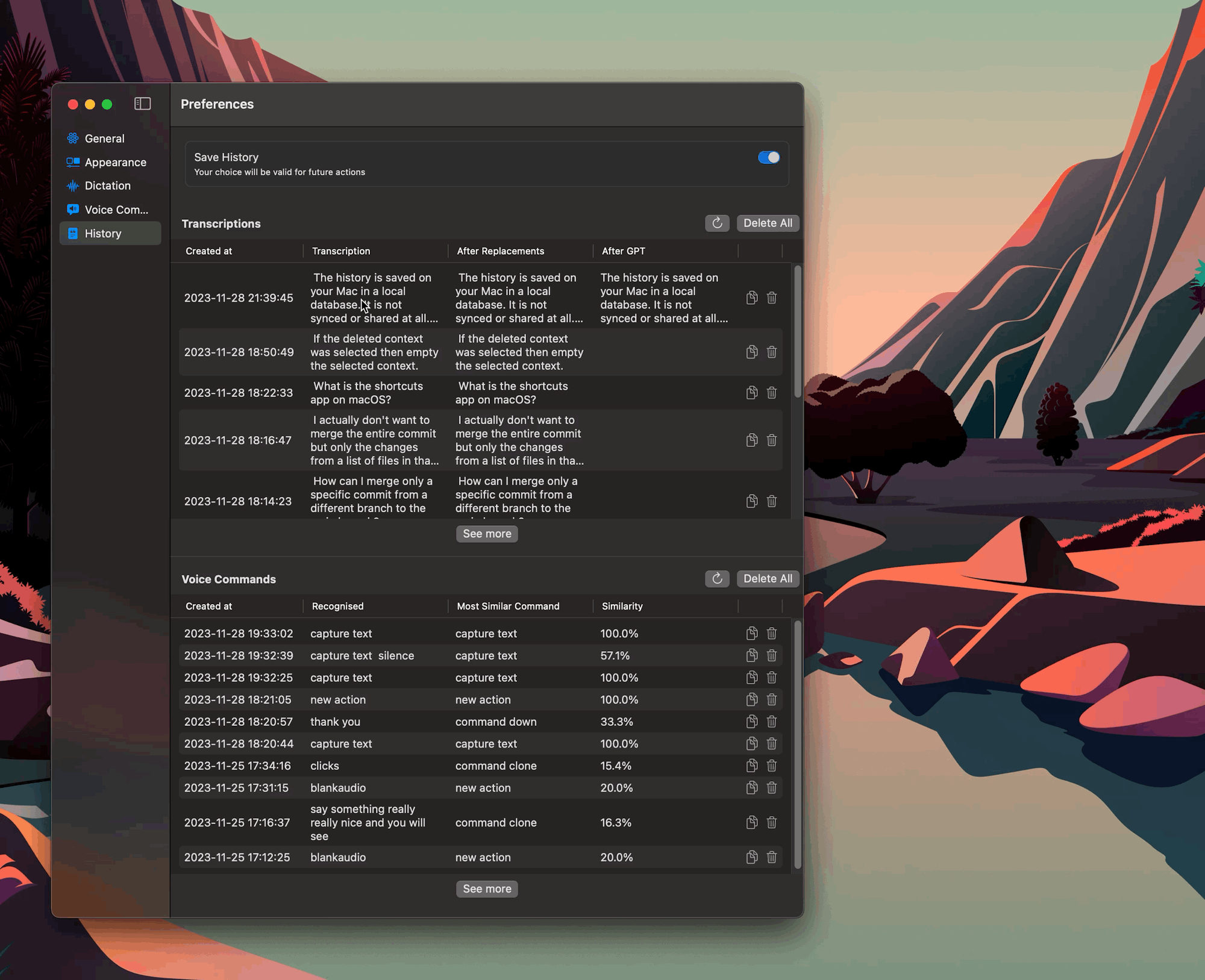This screenshot has width=1205, height=980.
Task: Delete the 'thank you' voice command row
Action: 771,722
